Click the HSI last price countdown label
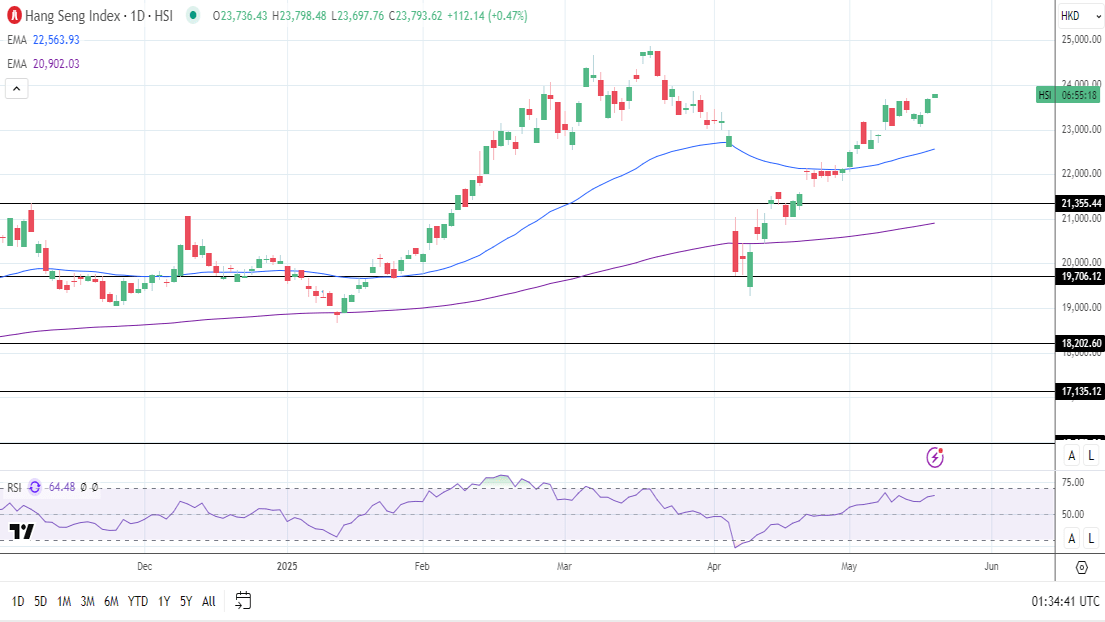 [x=1068, y=95]
